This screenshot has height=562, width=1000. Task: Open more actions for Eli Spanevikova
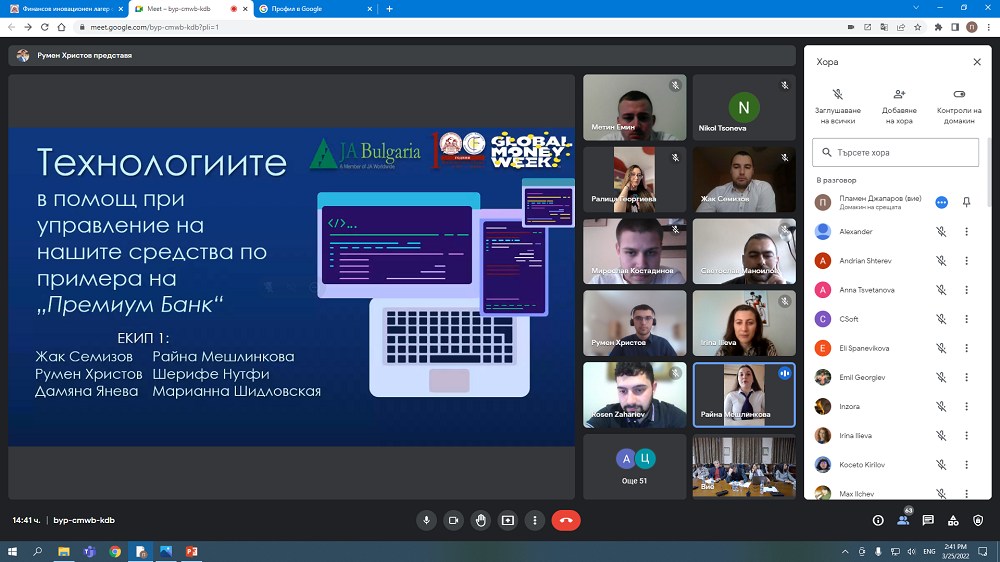966,348
